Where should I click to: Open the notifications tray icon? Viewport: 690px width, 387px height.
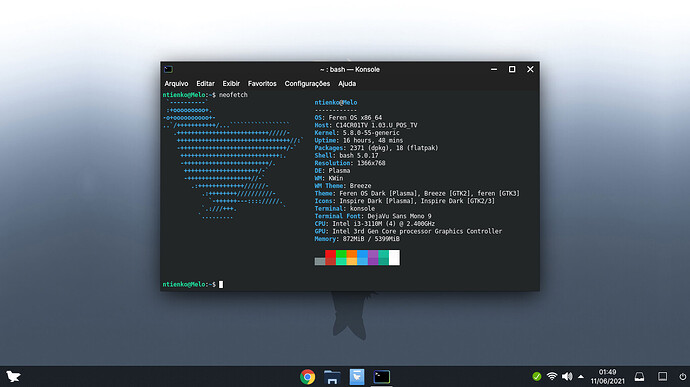639,376
